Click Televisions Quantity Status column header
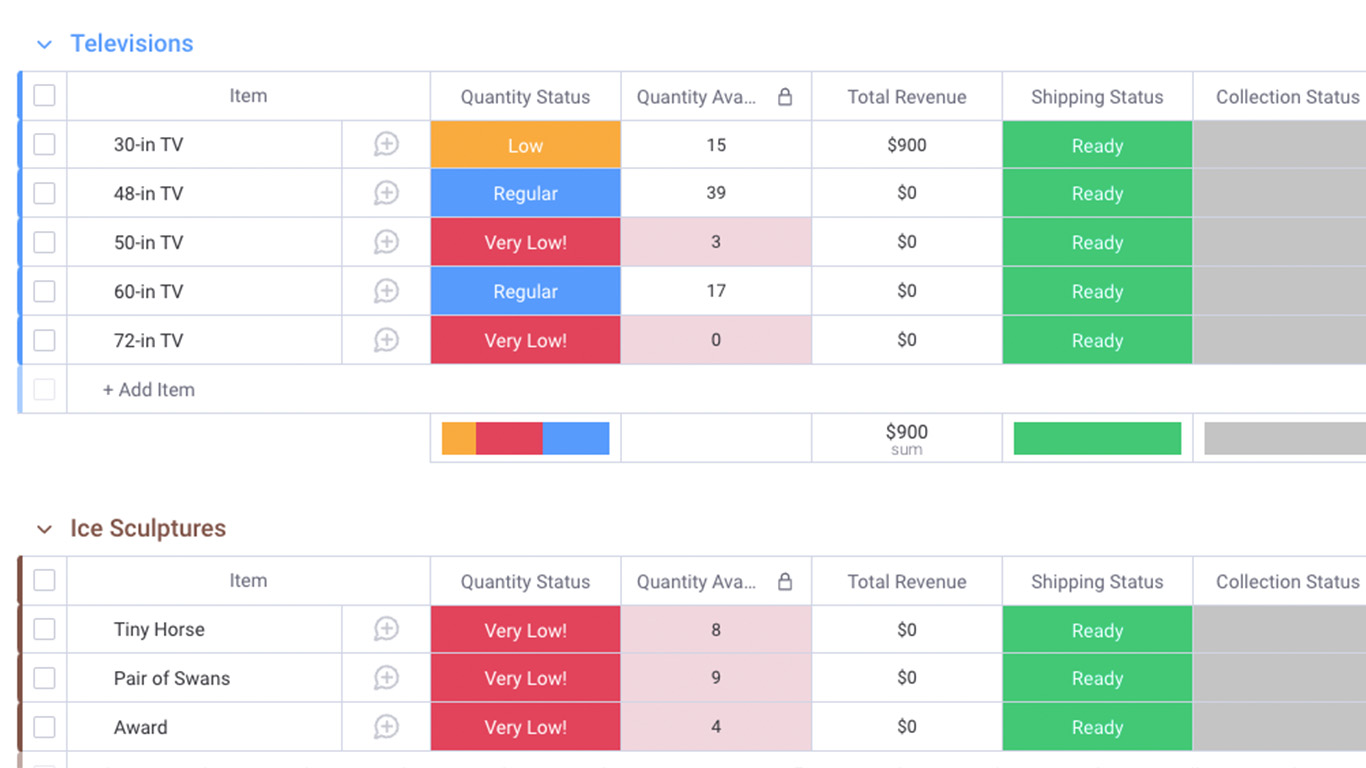 tap(525, 97)
